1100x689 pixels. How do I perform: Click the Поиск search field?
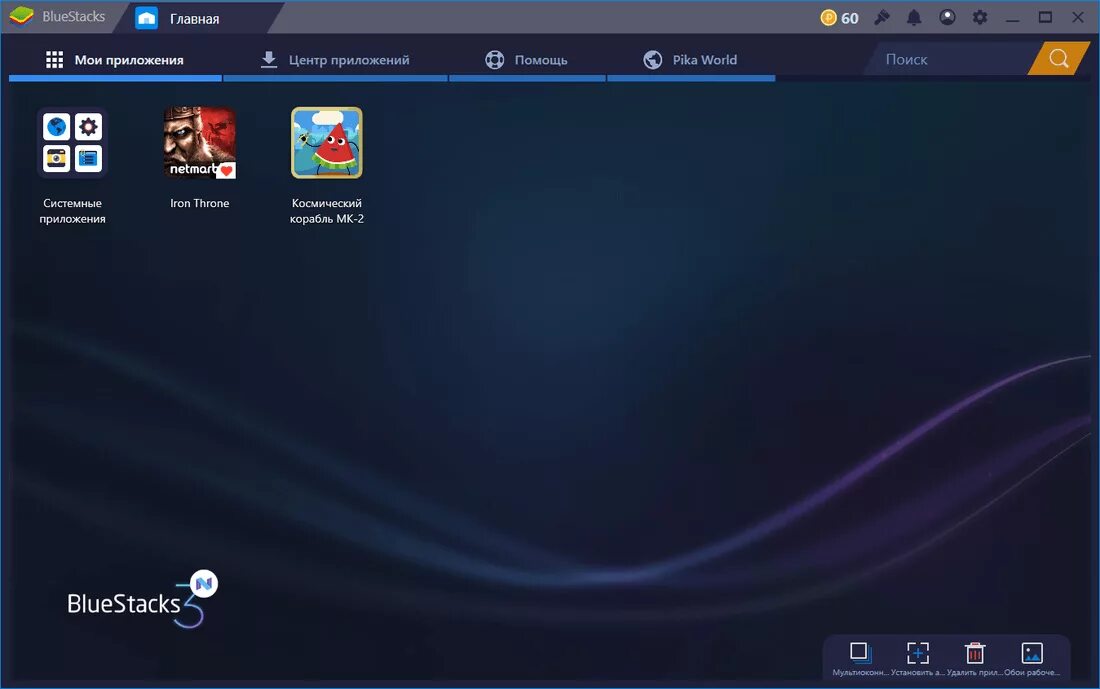(947, 59)
